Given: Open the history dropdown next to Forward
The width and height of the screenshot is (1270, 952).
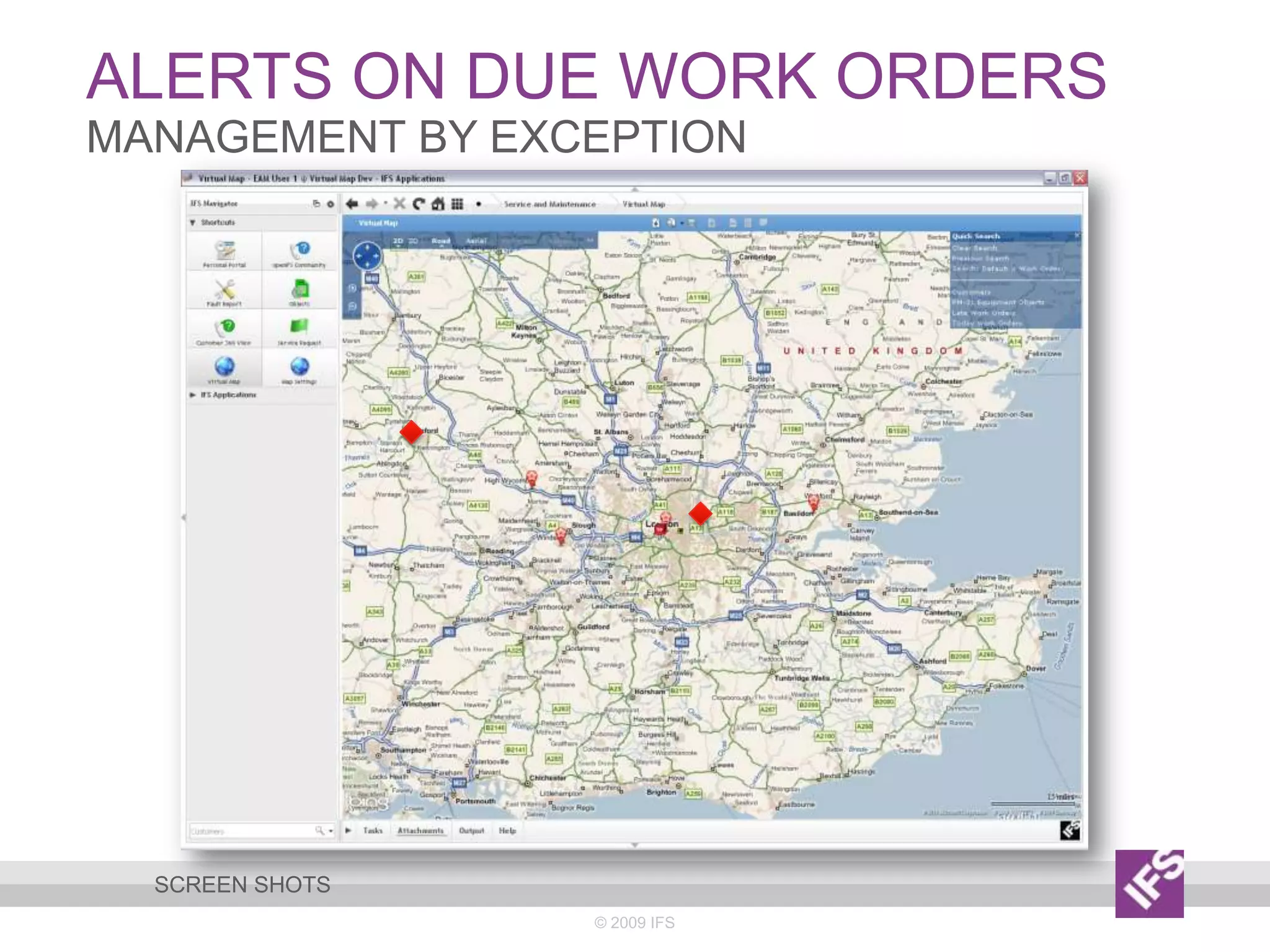Looking at the screenshot, I should click(x=385, y=203).
